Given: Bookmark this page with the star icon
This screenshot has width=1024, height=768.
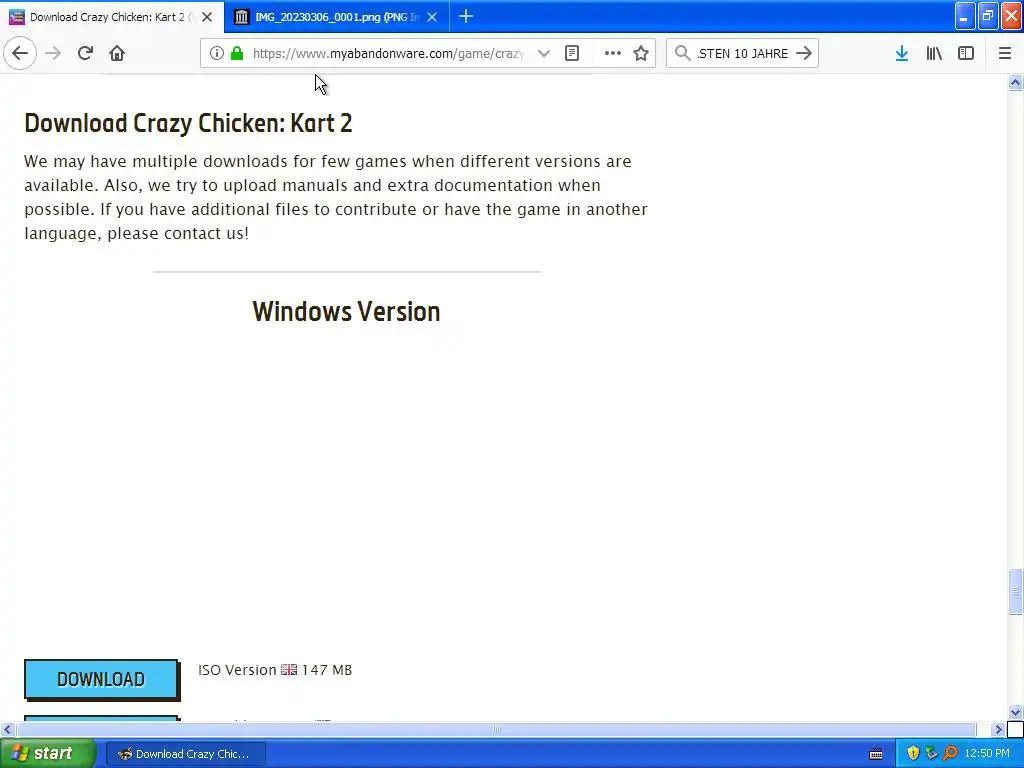Looking at the screenshot, I should [641, 53].
